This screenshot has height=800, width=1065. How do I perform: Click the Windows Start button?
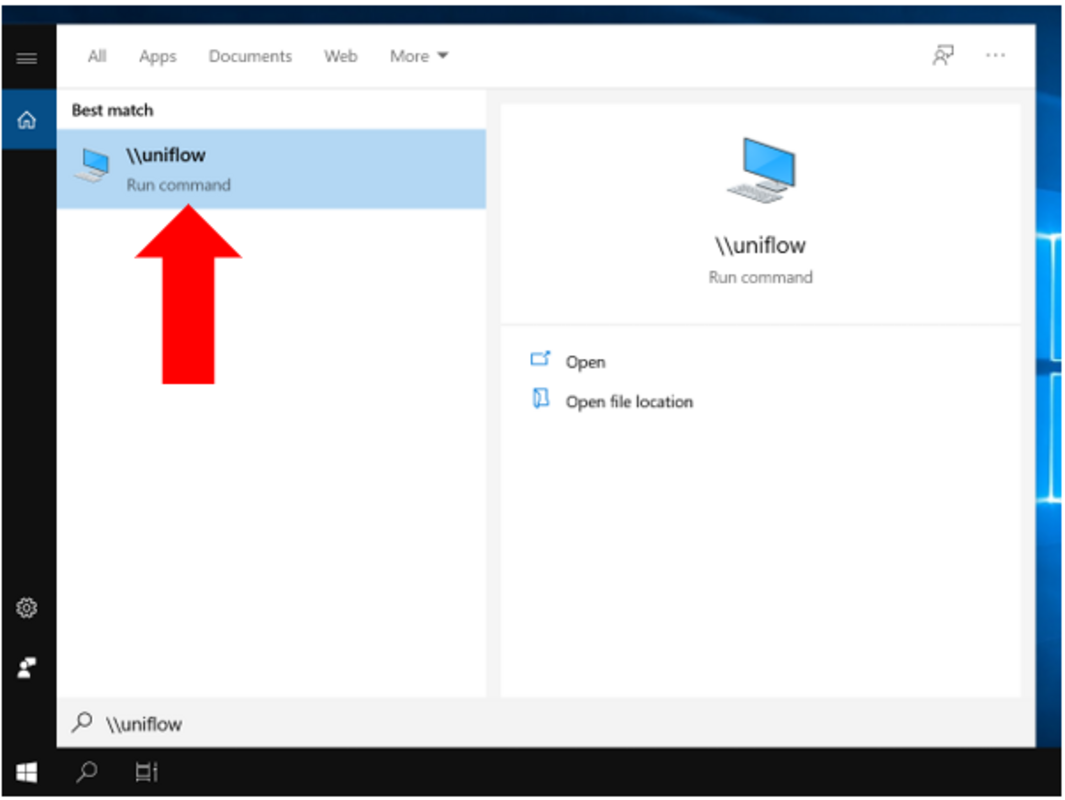coord(27,772)
